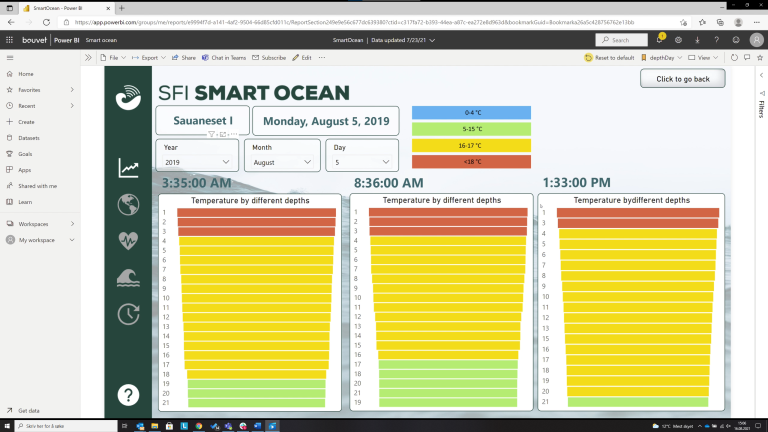Click the 'Click to go back' button

[x=683, y=79]
